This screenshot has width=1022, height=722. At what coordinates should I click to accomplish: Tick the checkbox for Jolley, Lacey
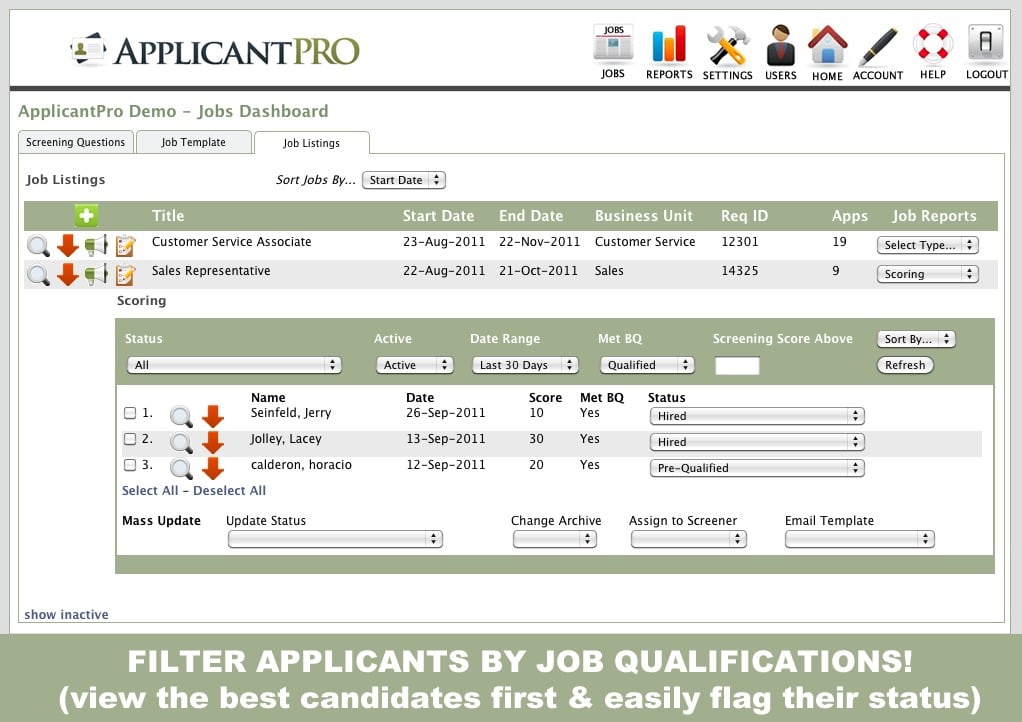coord(129,439)
